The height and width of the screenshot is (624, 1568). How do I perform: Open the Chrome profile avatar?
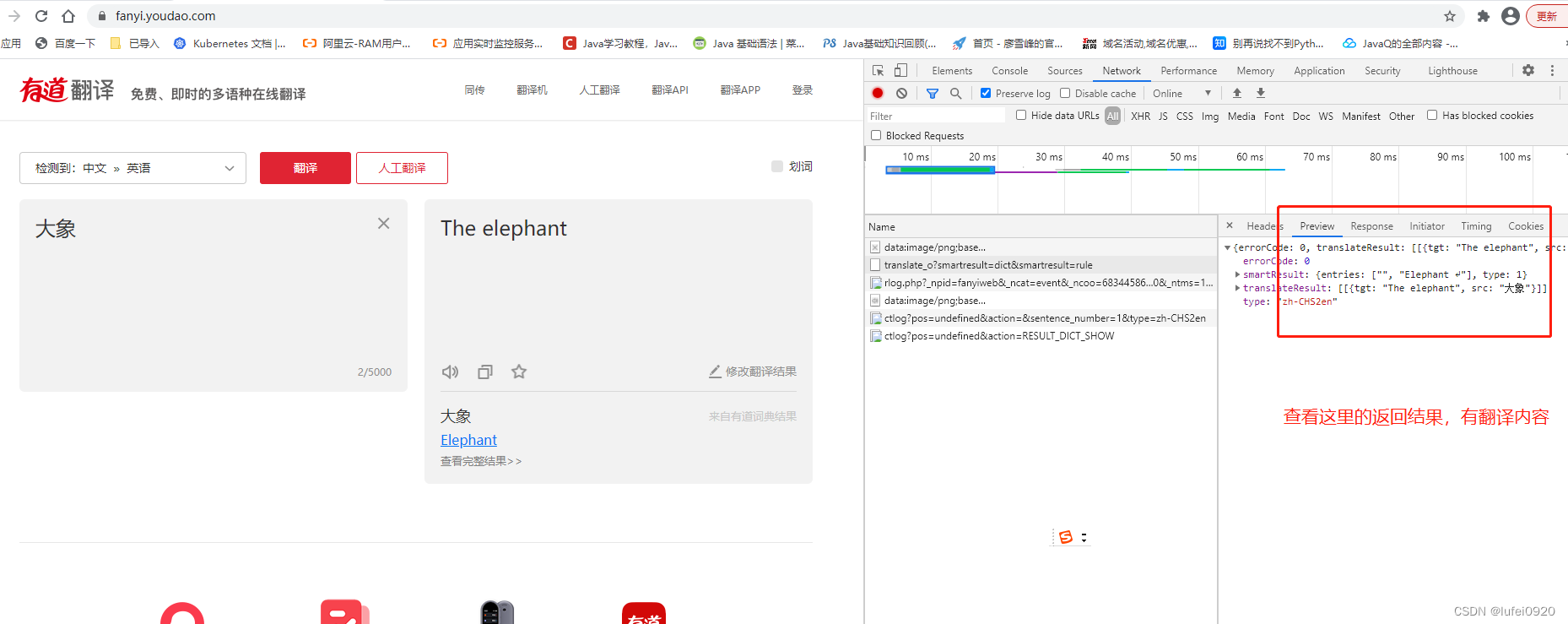(1511, 16)
